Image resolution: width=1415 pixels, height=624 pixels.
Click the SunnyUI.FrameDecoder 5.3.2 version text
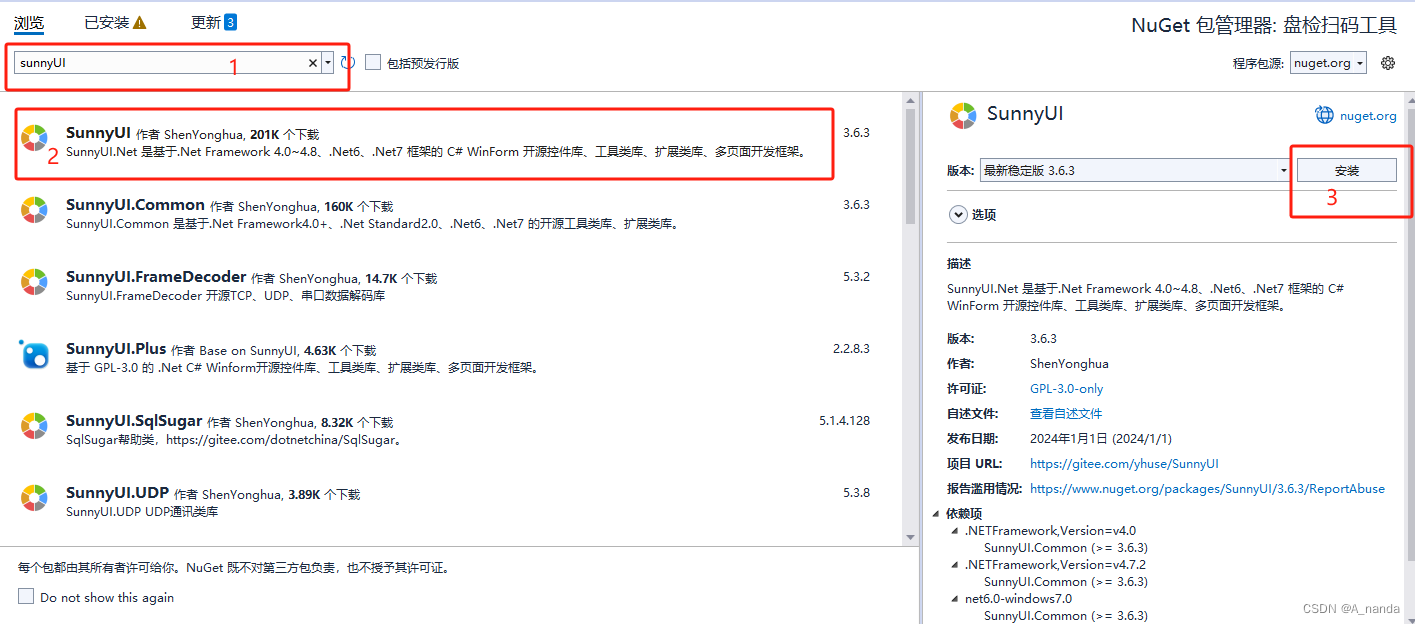856,276
